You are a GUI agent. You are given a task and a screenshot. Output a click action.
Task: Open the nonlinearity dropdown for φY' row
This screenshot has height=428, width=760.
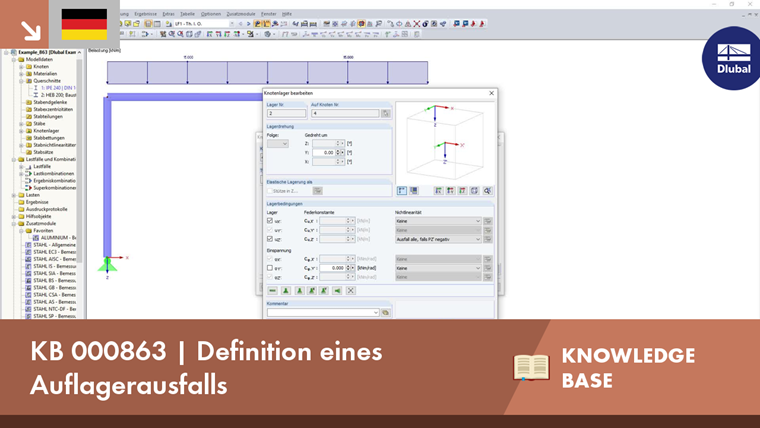(438, 268)
